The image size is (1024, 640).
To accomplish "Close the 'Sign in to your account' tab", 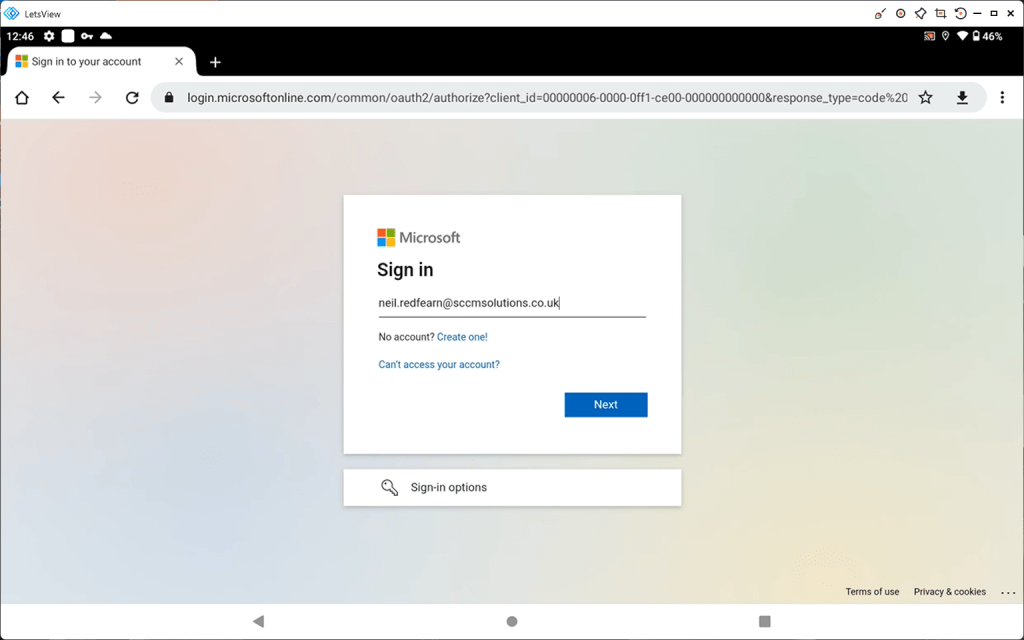I will [179, 62].
